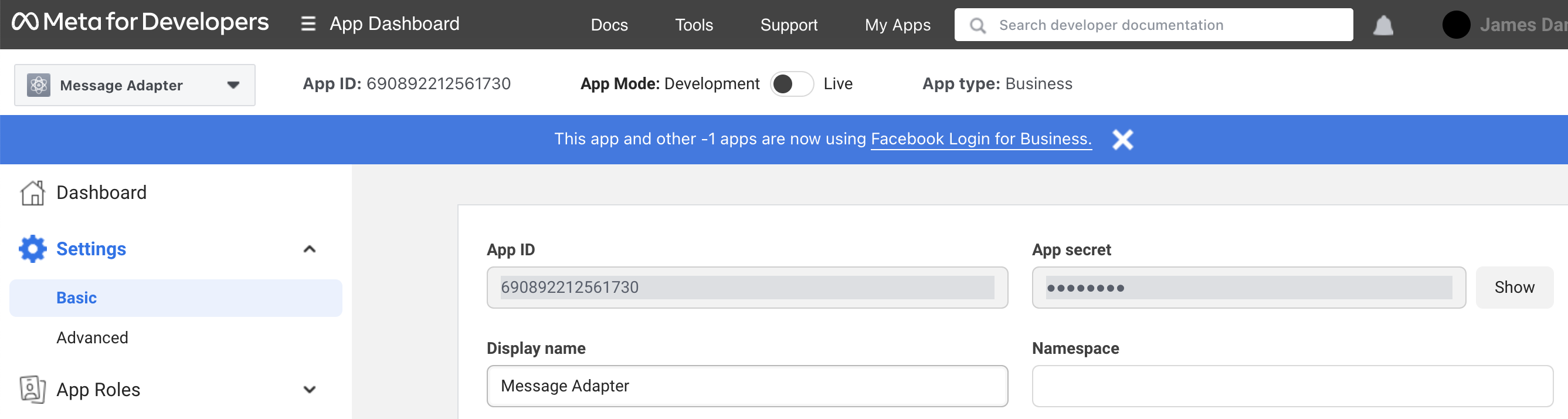Click the empty Namespace field
This screenshot has height=419, width=1568.
1292,386
